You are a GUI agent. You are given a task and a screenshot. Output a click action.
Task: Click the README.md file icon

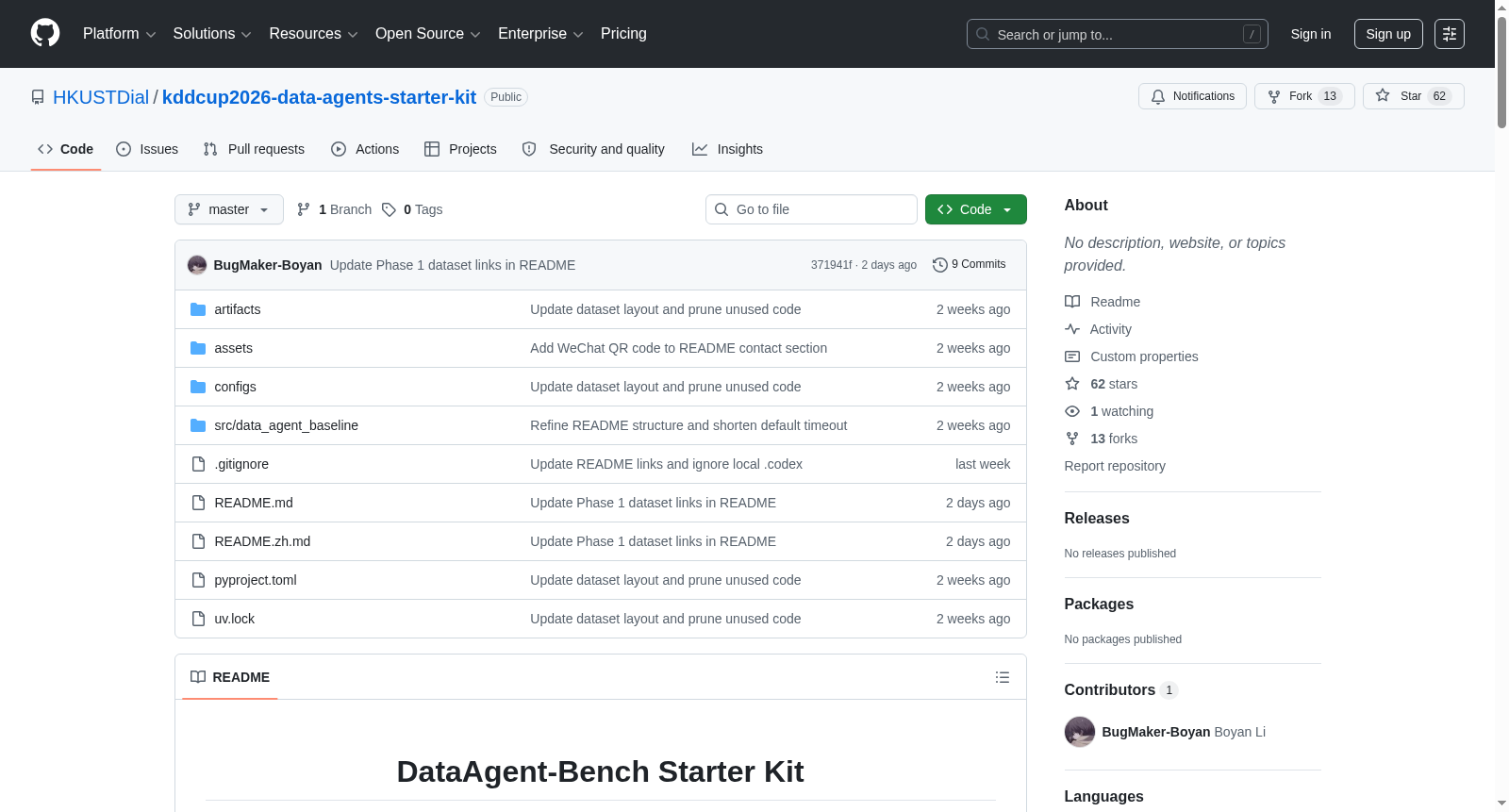point(198,503)
